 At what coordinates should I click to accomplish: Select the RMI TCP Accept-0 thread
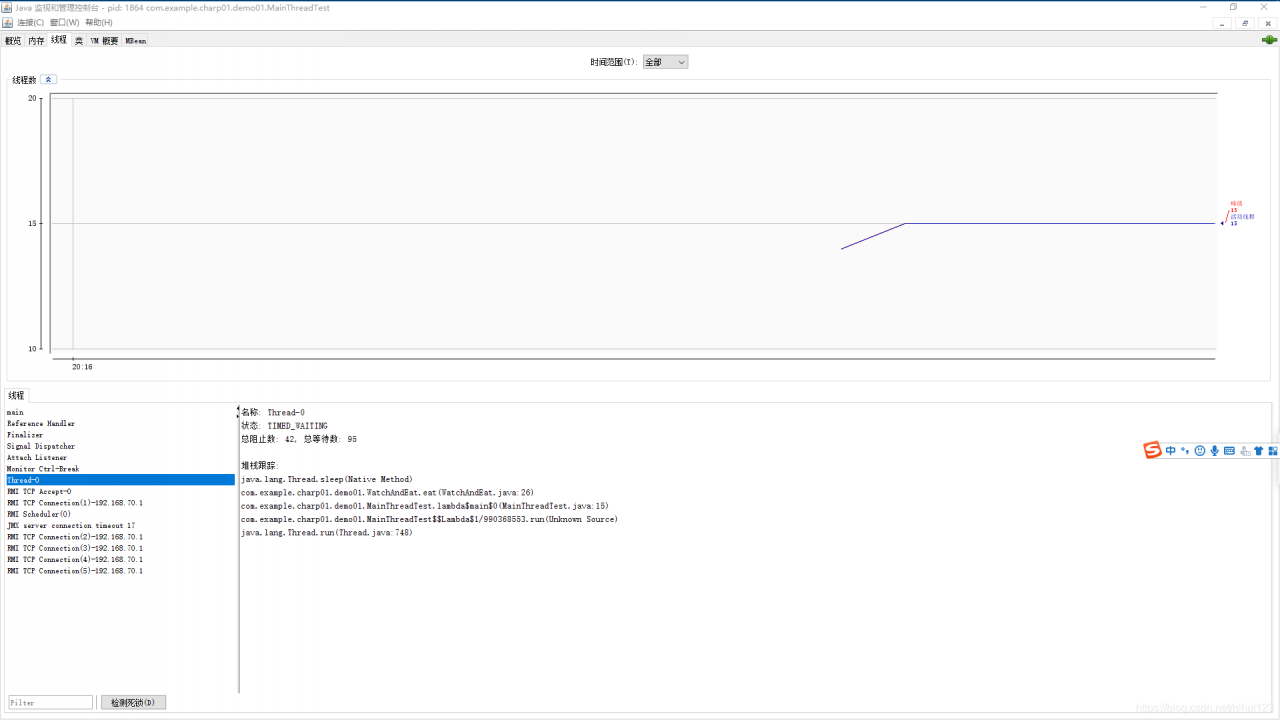pos(120,492)
